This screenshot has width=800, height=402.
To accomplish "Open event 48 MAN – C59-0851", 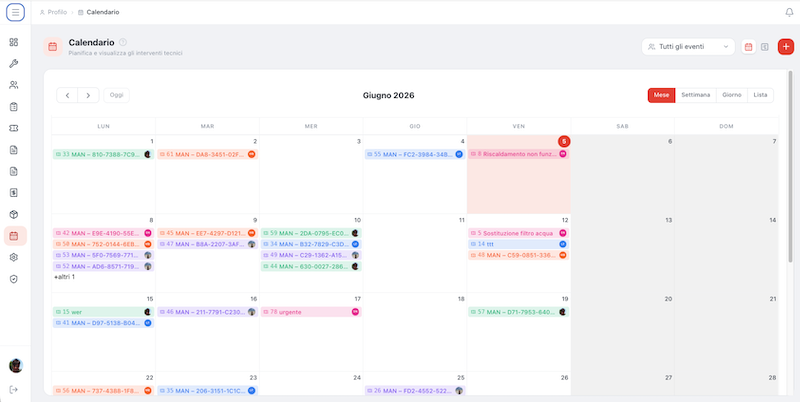I will 518,255.
